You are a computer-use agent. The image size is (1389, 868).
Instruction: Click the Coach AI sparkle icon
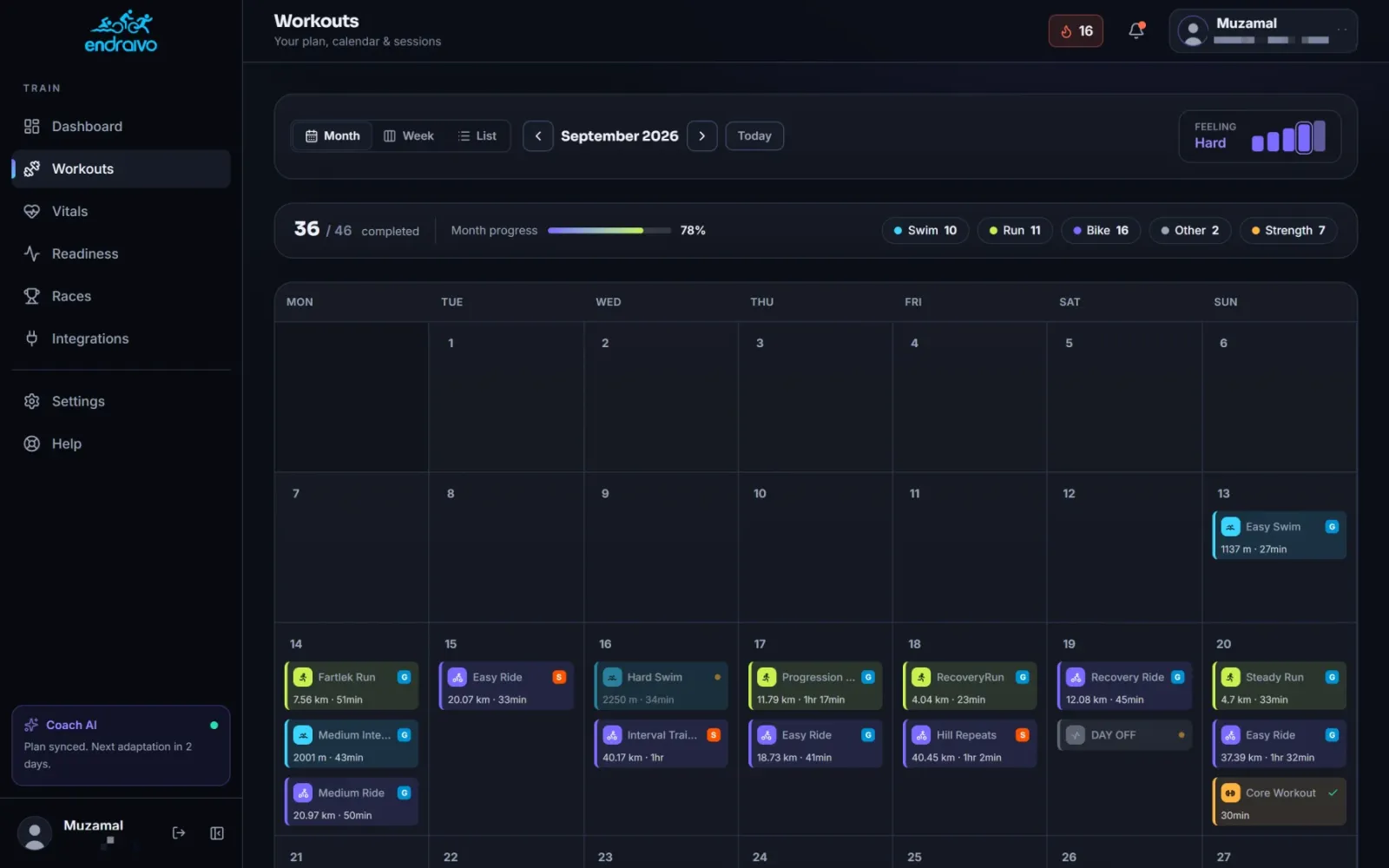click(x=32, y=725)
